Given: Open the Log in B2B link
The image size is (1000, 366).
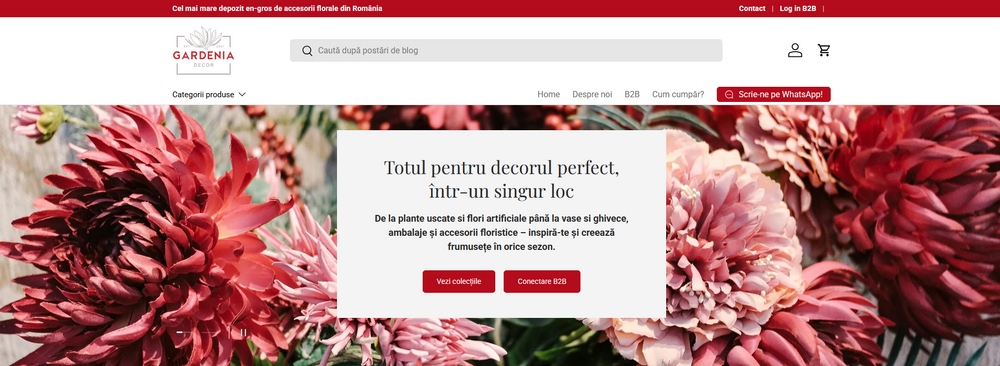Looking at the screenshot, I should tap(798, 8).
